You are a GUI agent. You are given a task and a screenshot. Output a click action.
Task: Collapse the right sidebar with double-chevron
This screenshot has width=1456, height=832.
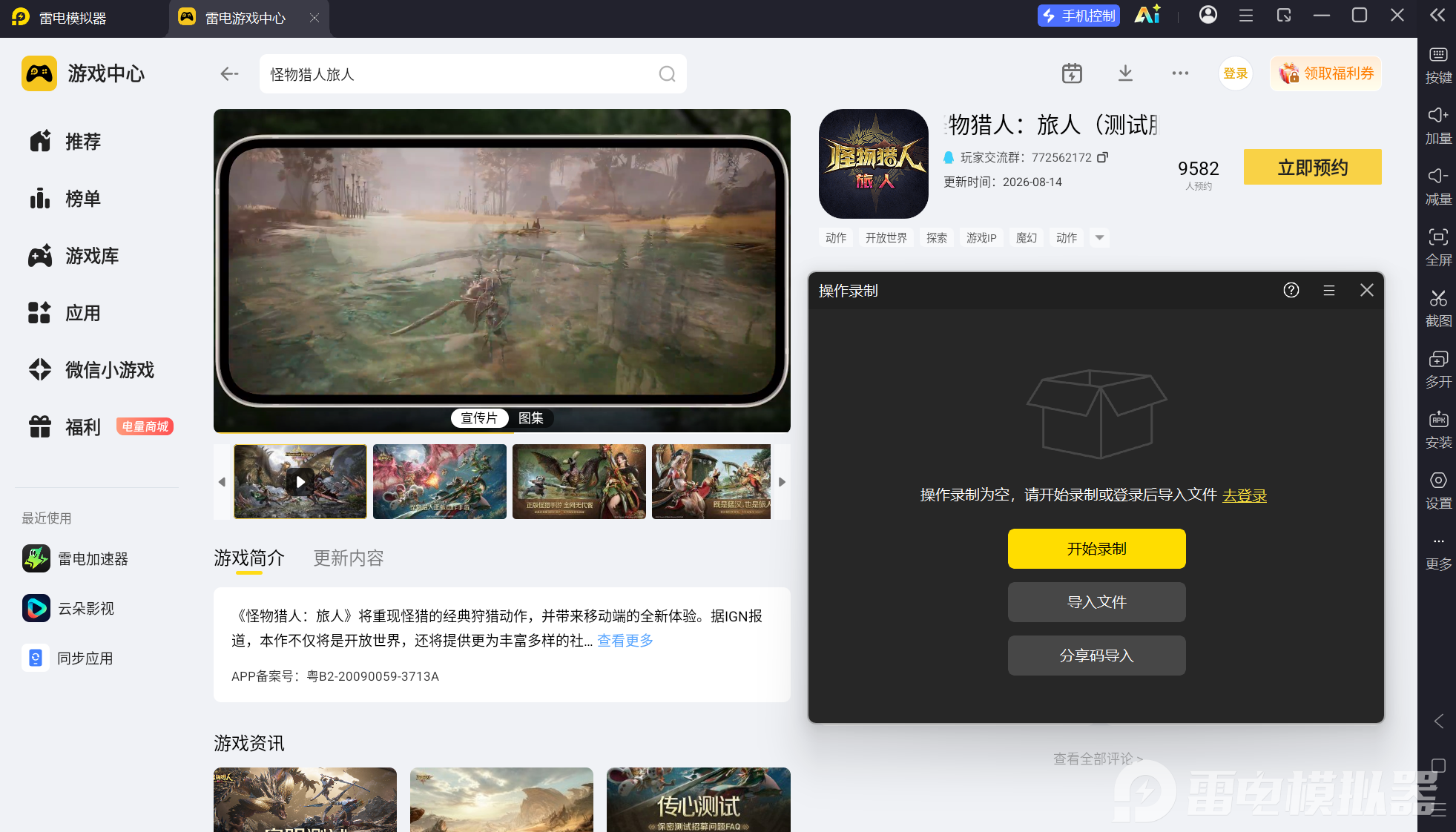pos(1437,15)
